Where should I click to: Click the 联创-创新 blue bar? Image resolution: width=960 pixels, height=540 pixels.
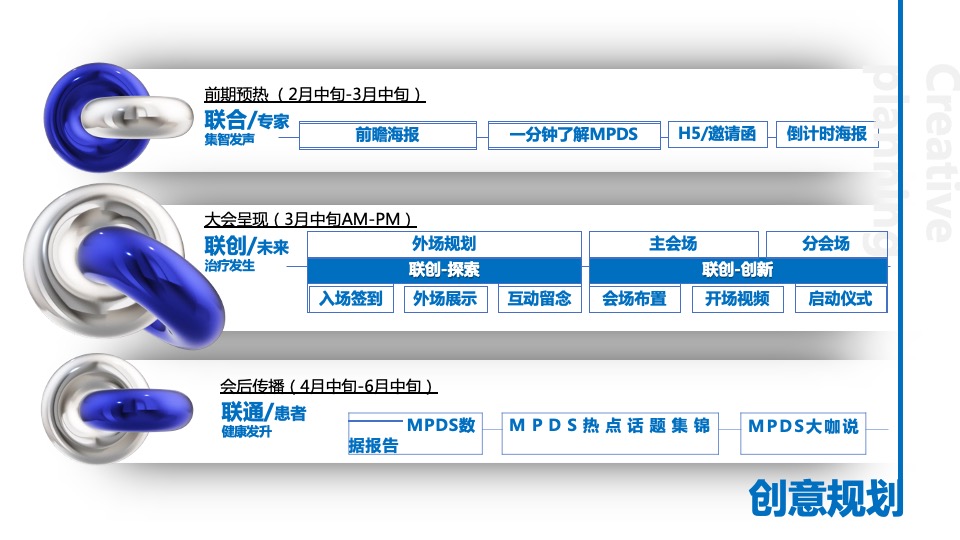(x=738, y=270)
